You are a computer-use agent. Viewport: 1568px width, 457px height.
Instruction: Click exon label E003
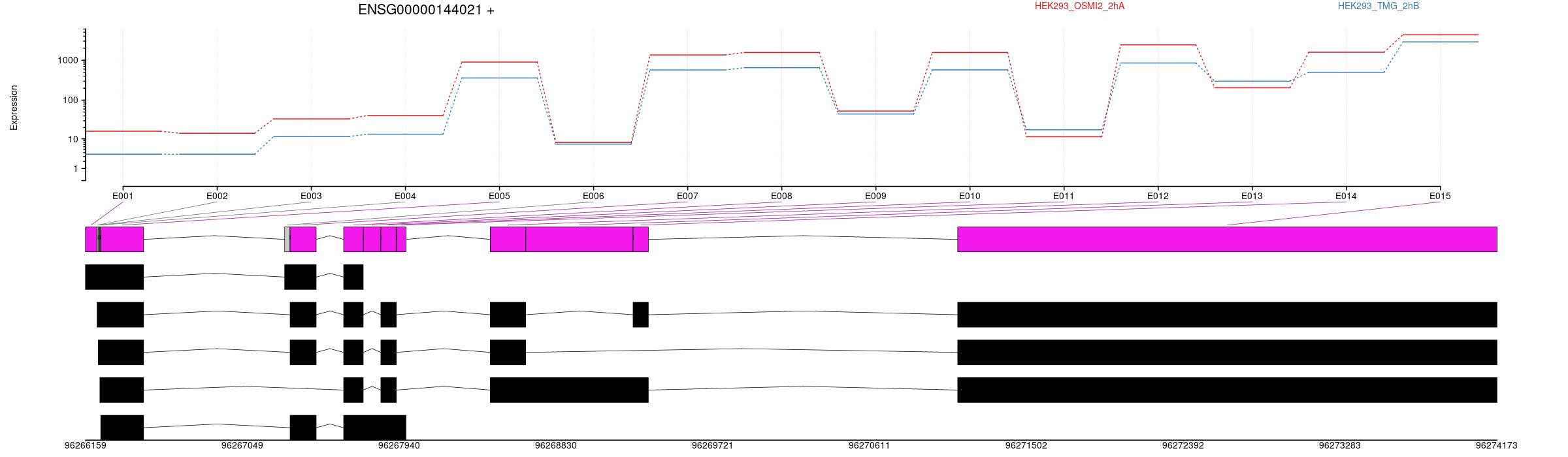tap(311, 196)
